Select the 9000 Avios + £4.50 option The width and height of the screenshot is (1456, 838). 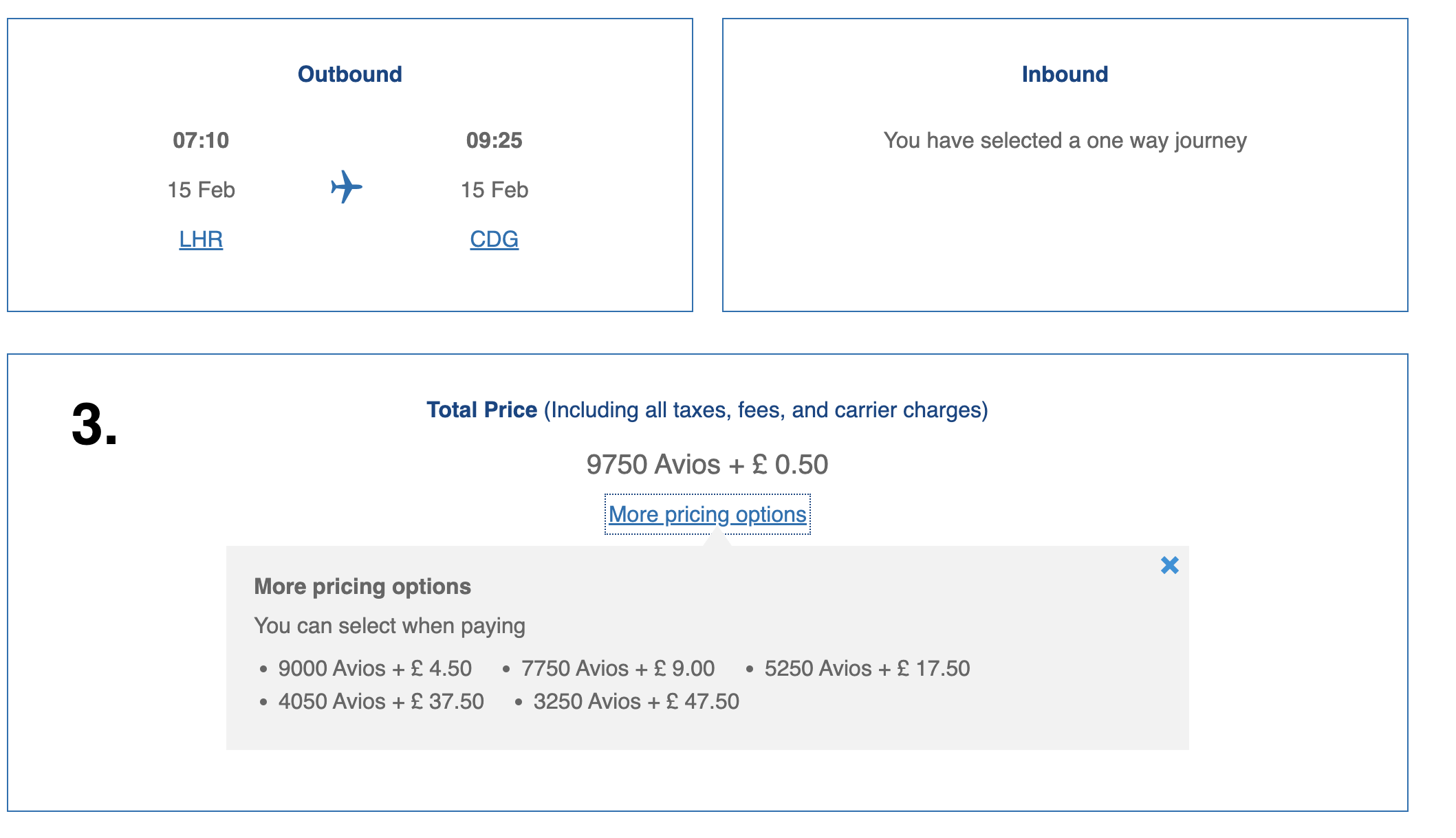pyautogui.click(x=375, y=668)
